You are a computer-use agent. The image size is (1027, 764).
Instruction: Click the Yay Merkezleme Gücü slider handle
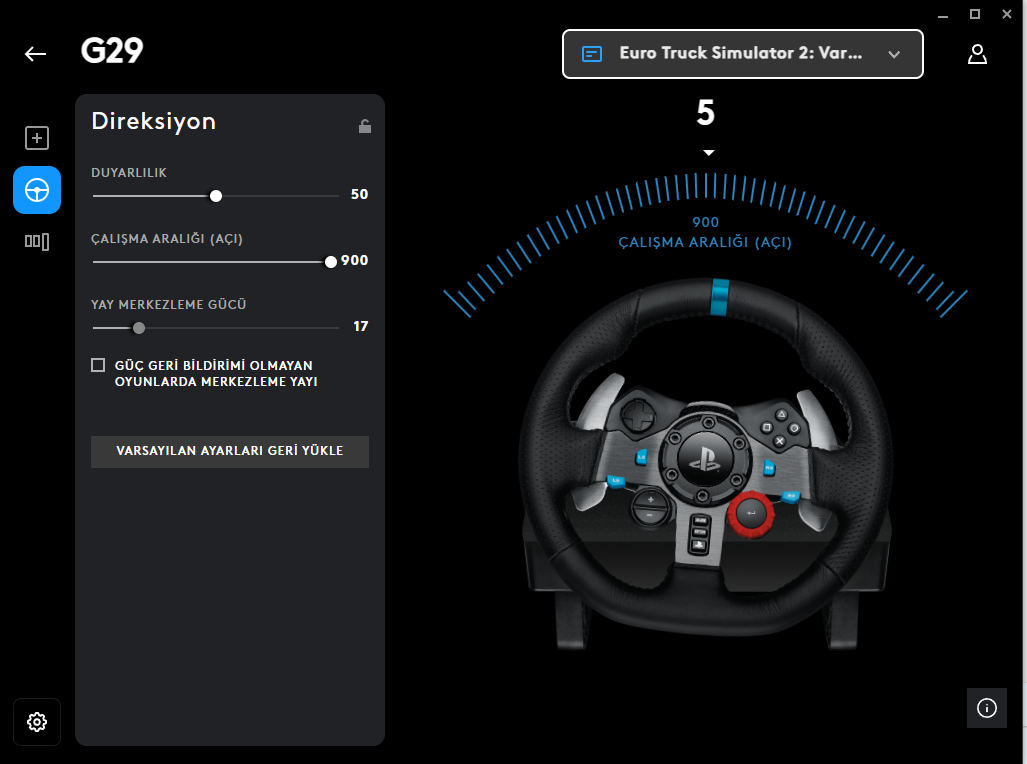tap(139, 328)
